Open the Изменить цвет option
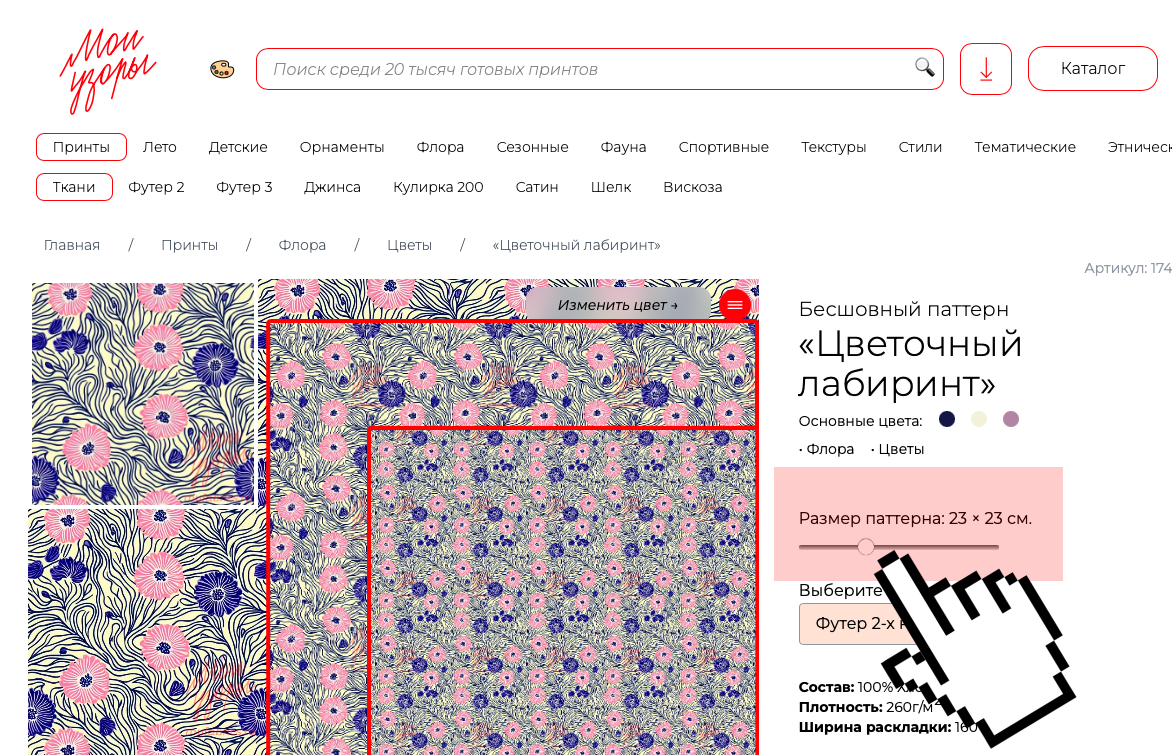This screenshot has height=755, width=1172. pos(617,305)
